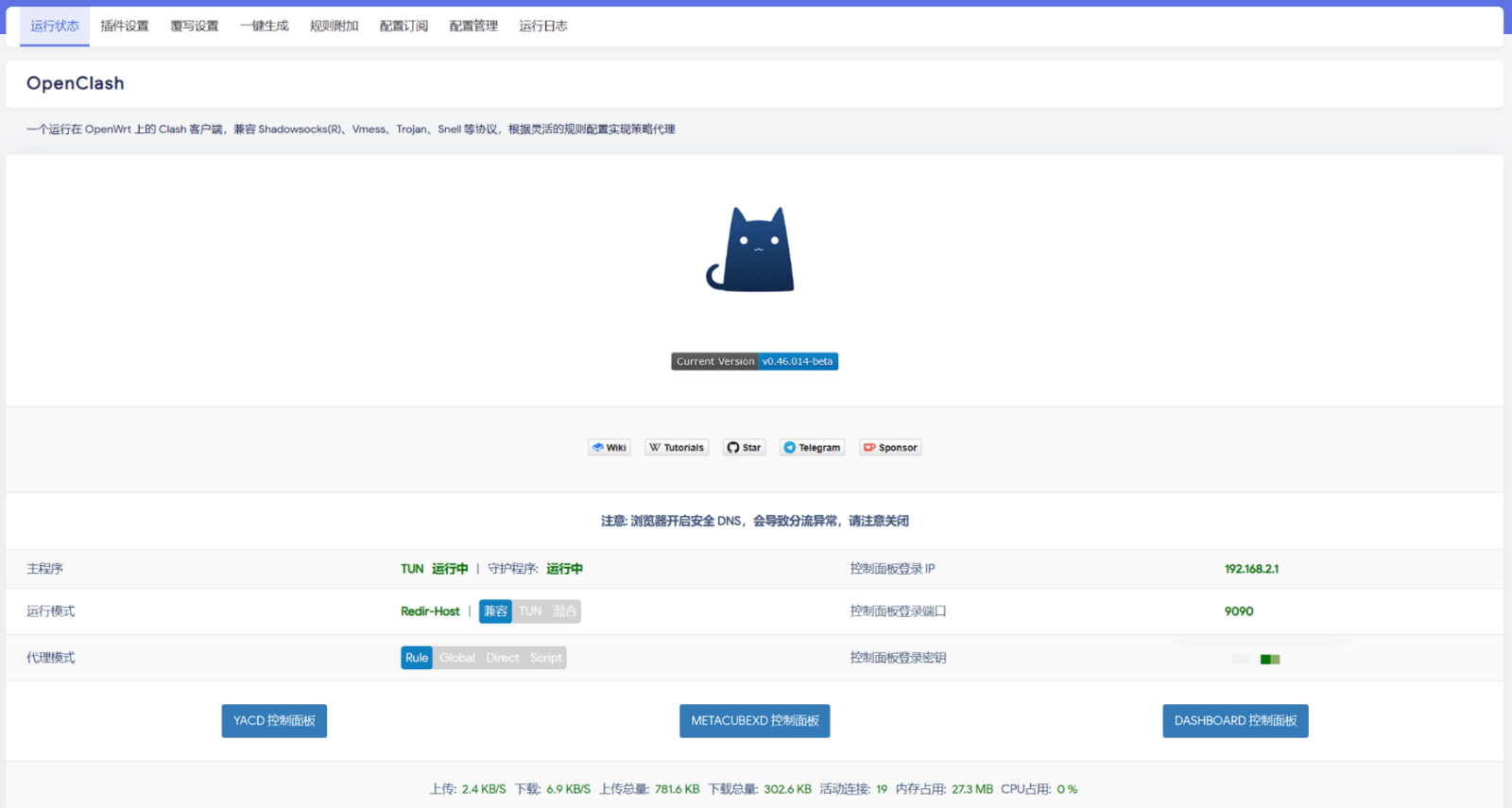The image size is (1512, 808).
Task: Open the 配置订阅 tab
Action: 404,26
